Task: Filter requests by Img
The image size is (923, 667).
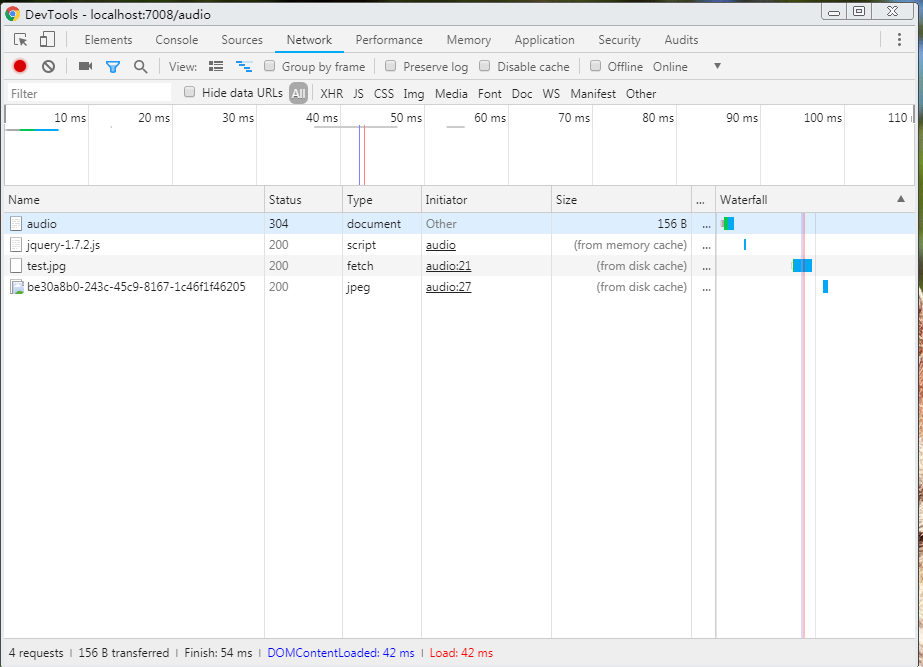Action: pyautogui.click(x=414, y=94)
